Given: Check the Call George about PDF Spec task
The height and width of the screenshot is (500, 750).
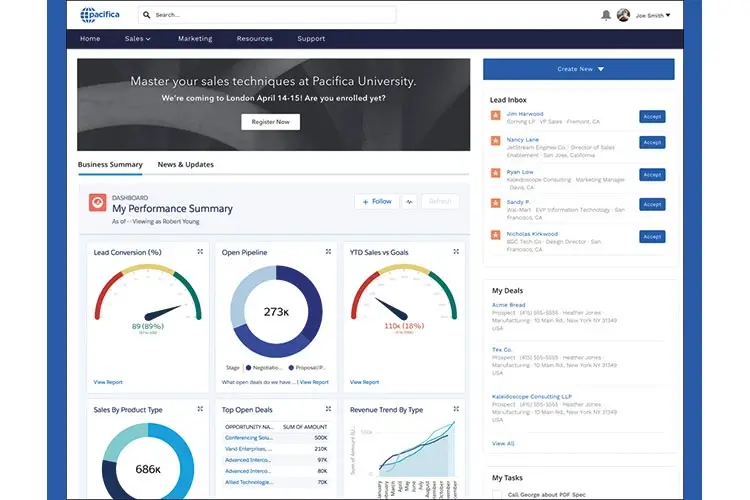Looking at the screenshot, I should point(497,494).
